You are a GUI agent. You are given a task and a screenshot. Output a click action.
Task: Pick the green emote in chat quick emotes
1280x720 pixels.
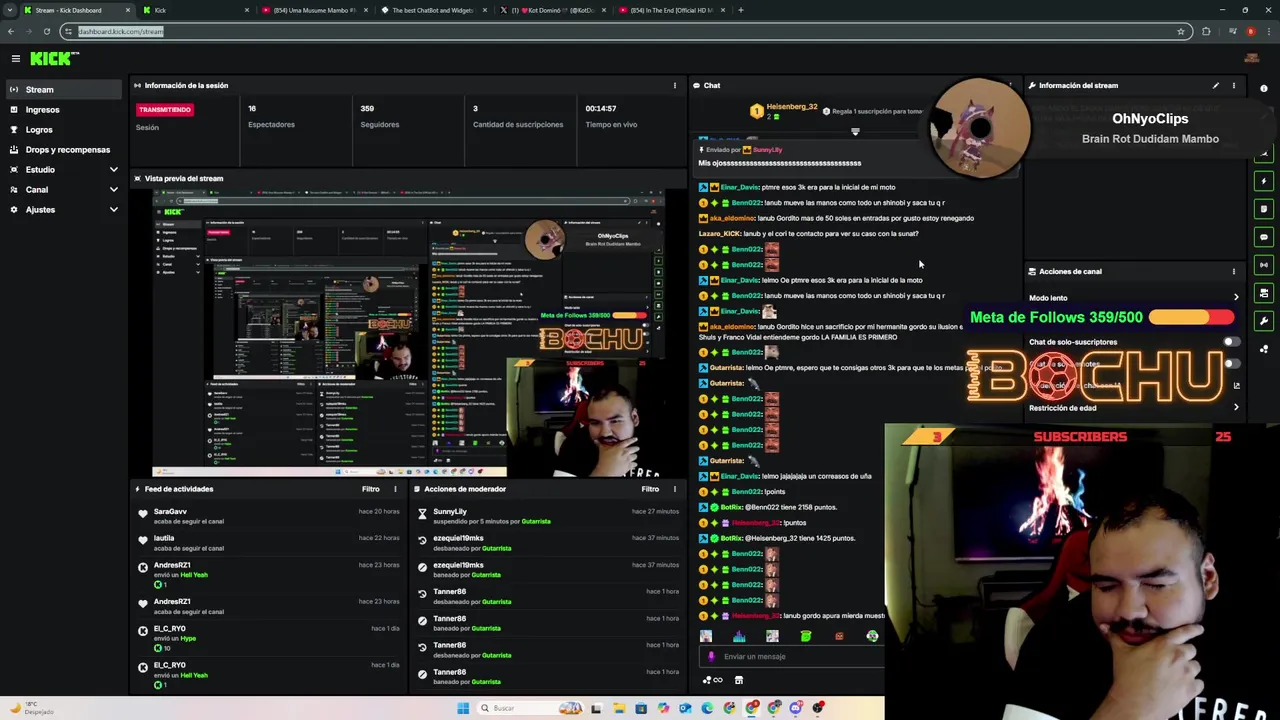pyautogui.click(x=806, y=636)
